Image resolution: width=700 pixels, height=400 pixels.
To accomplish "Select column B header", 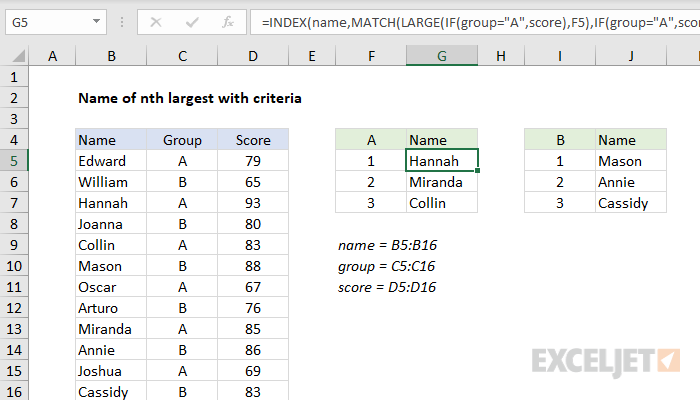I will (x=111, y=56).
